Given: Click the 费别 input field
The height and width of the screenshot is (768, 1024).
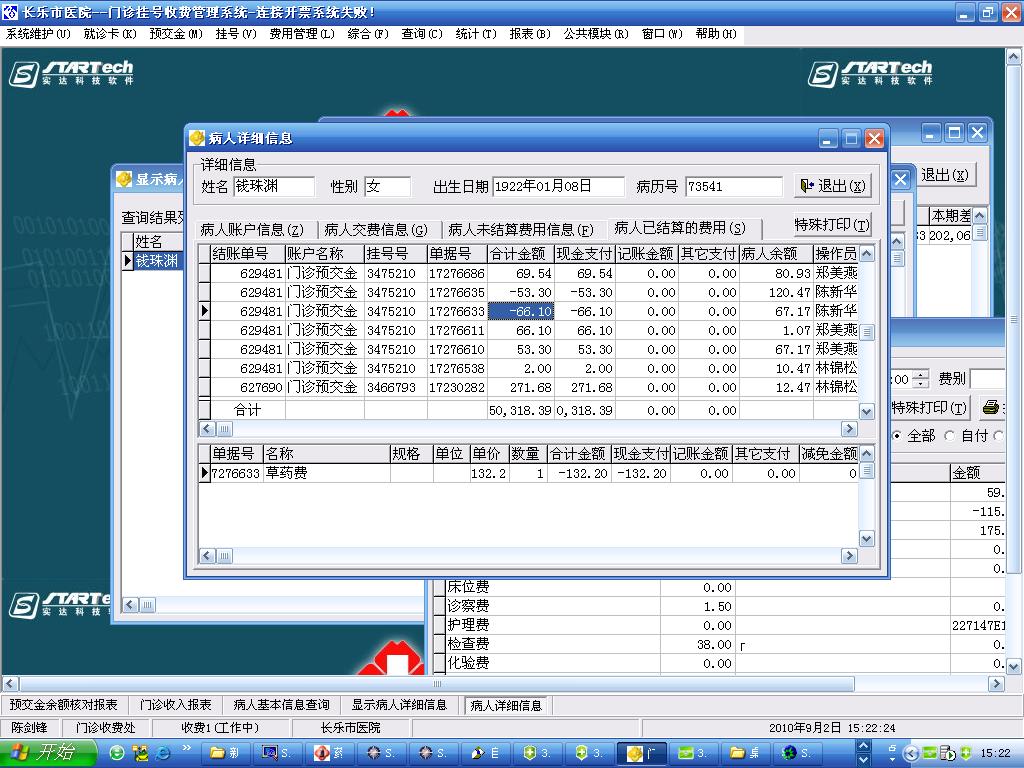Looking at the screenshot, I should click(988, 379).
